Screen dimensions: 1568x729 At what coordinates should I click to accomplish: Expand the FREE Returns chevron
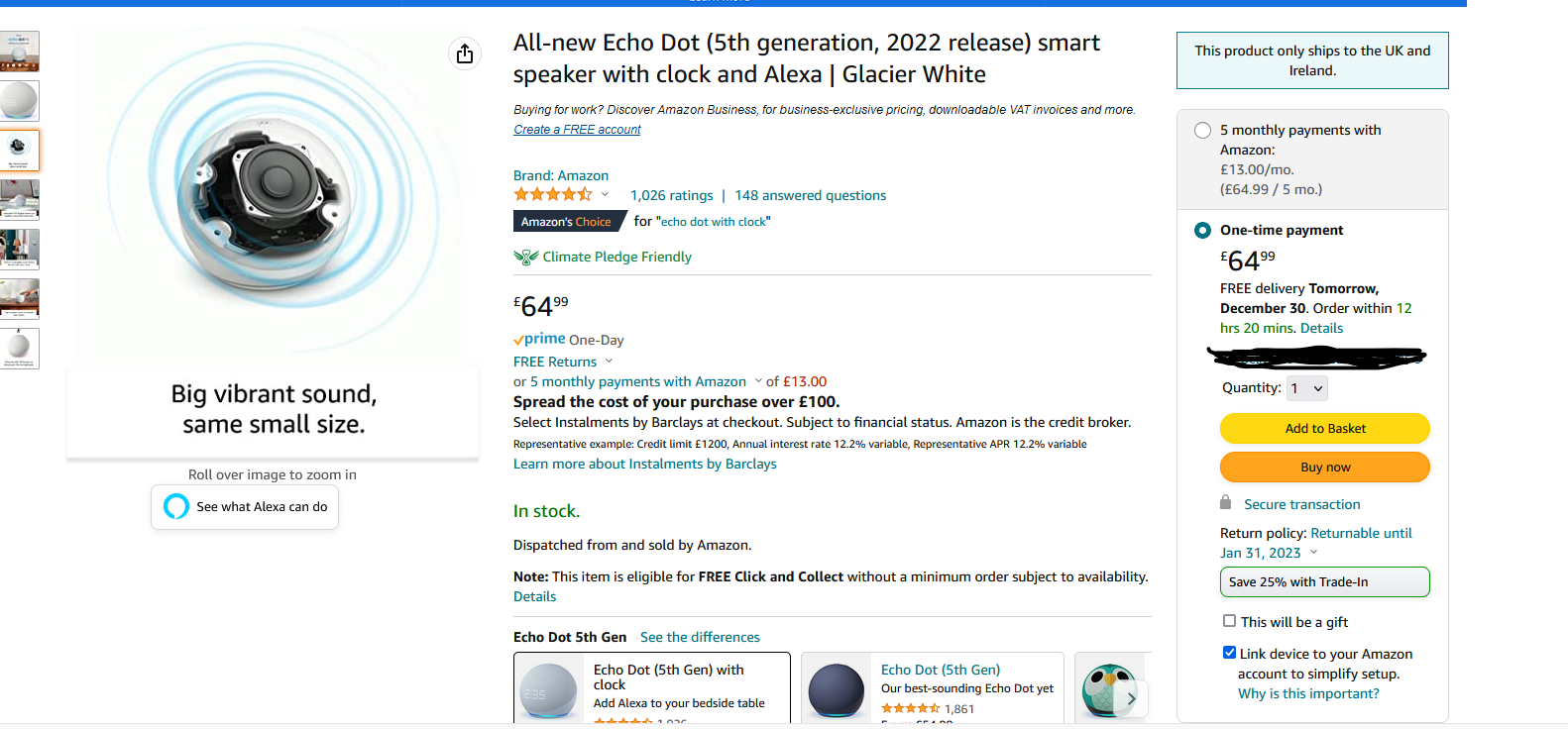coord(609,362)
